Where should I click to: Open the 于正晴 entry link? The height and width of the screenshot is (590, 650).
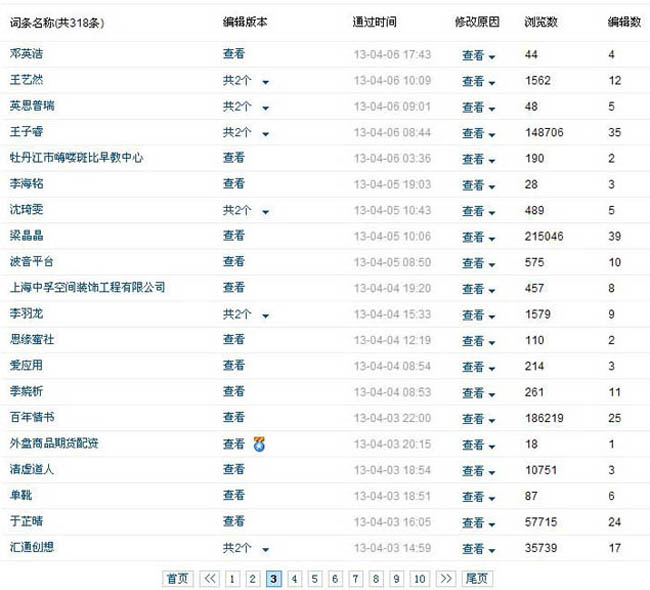[x=26, y=521]
